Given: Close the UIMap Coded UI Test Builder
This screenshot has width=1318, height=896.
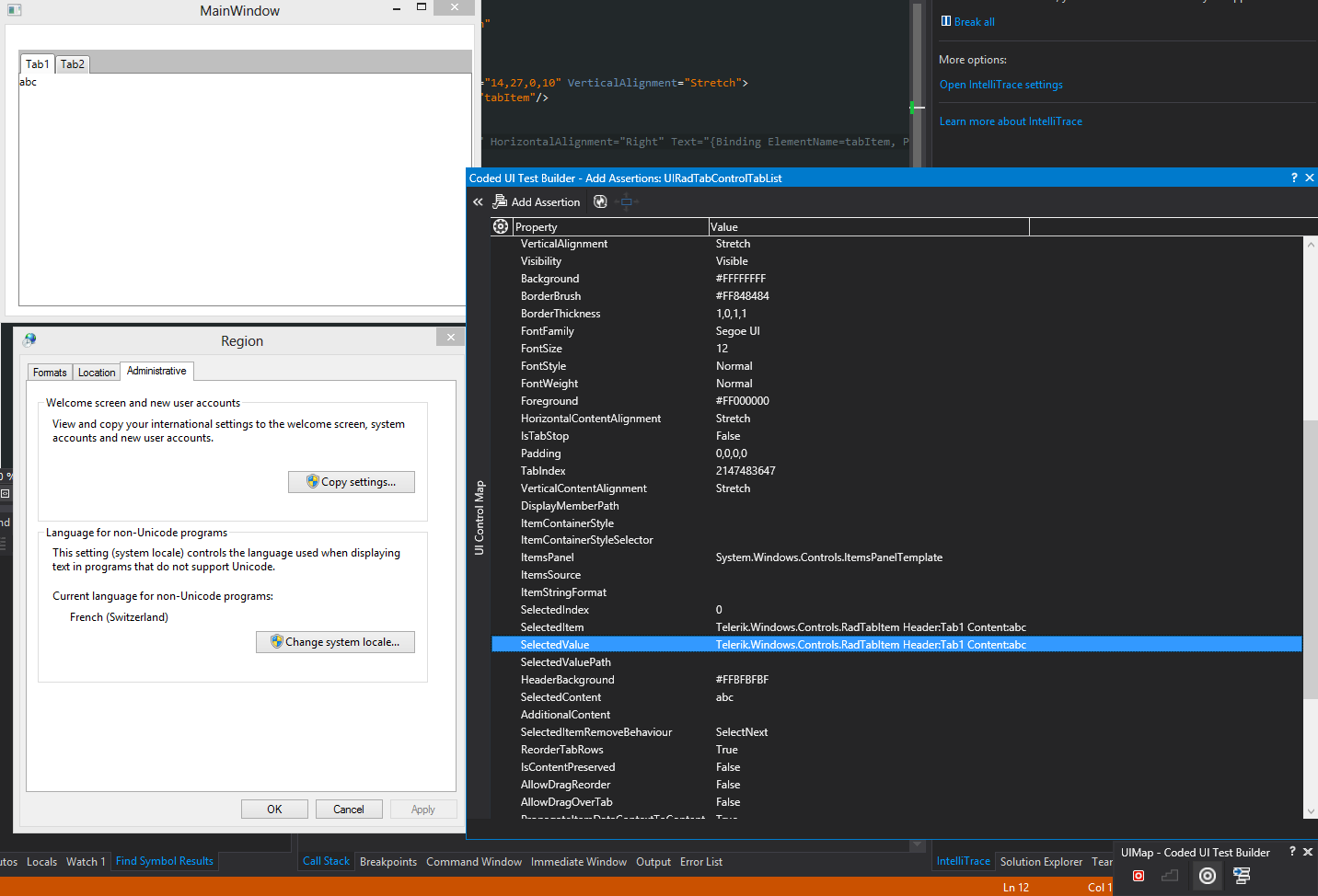Looking at the screenshot, I should tap(1308, 852).
